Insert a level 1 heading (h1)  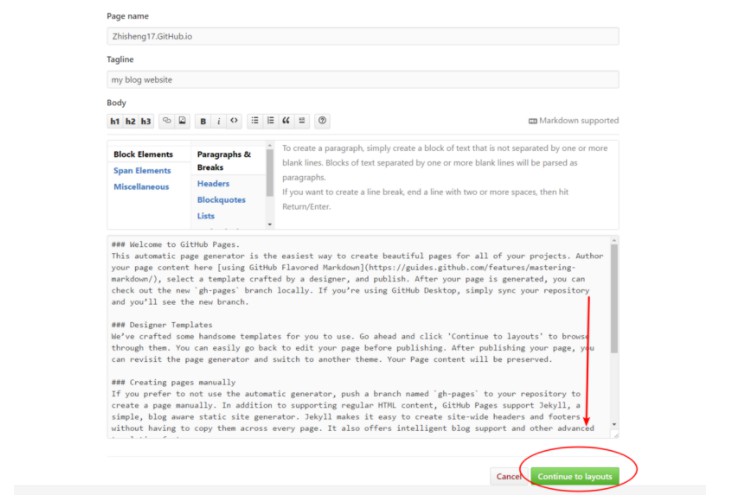tap(115, 121)
